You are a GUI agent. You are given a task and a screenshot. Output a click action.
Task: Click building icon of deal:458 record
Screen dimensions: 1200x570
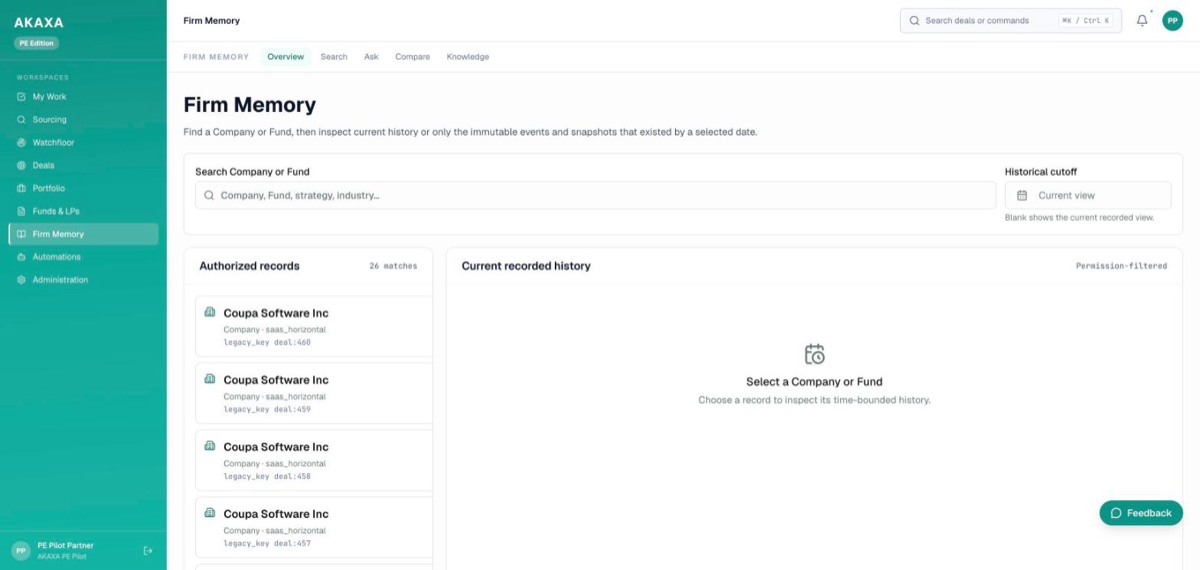[210, 446]
